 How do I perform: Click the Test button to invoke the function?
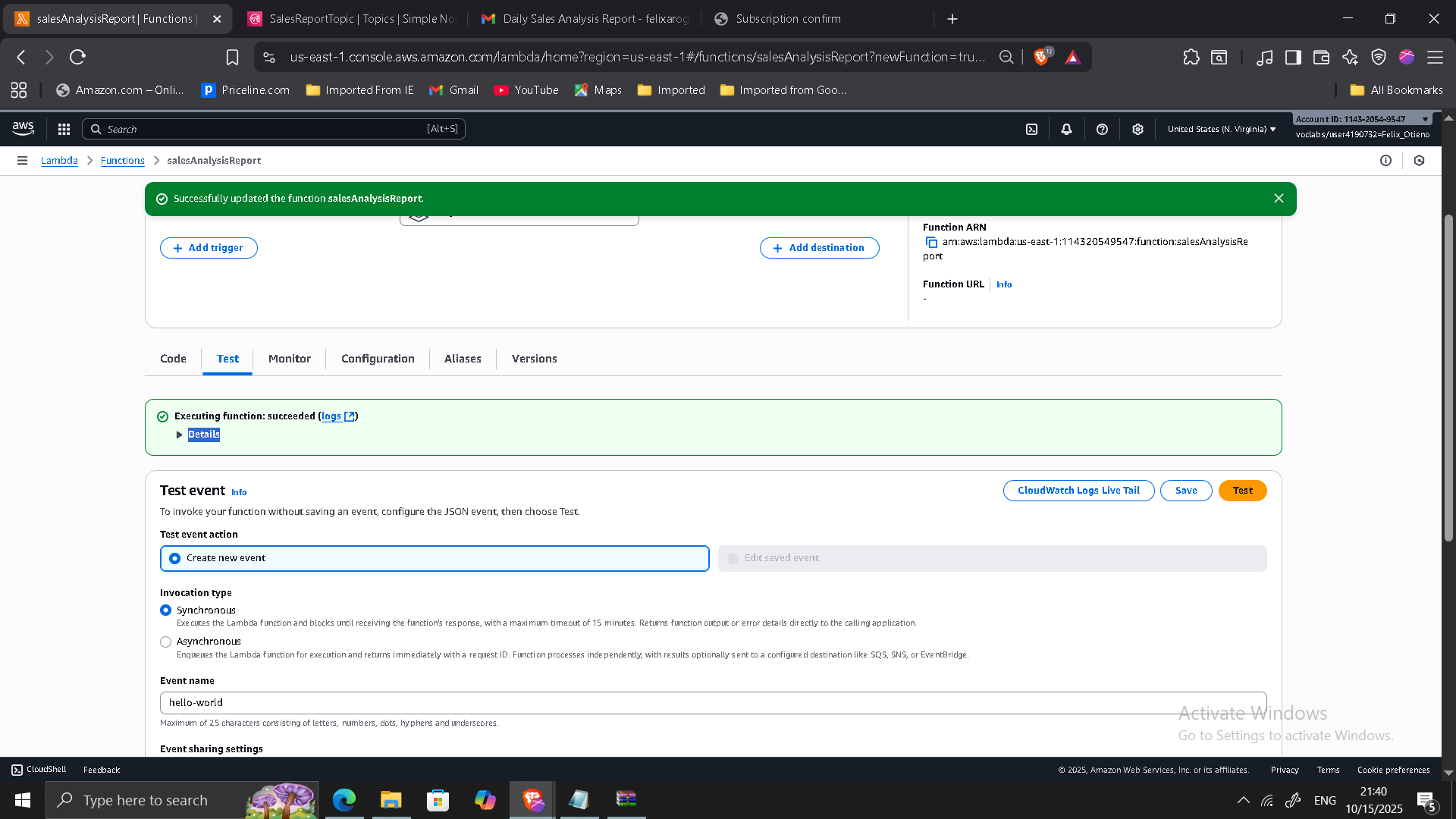[1242, 491]
